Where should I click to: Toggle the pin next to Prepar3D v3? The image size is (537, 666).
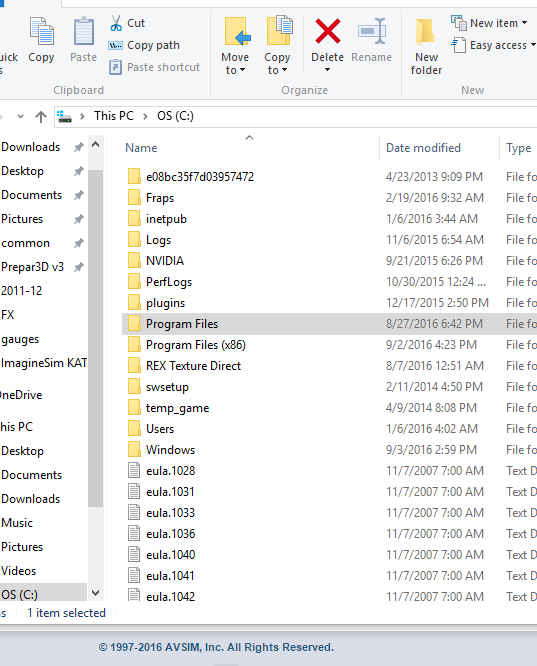(x=78, y=267)
